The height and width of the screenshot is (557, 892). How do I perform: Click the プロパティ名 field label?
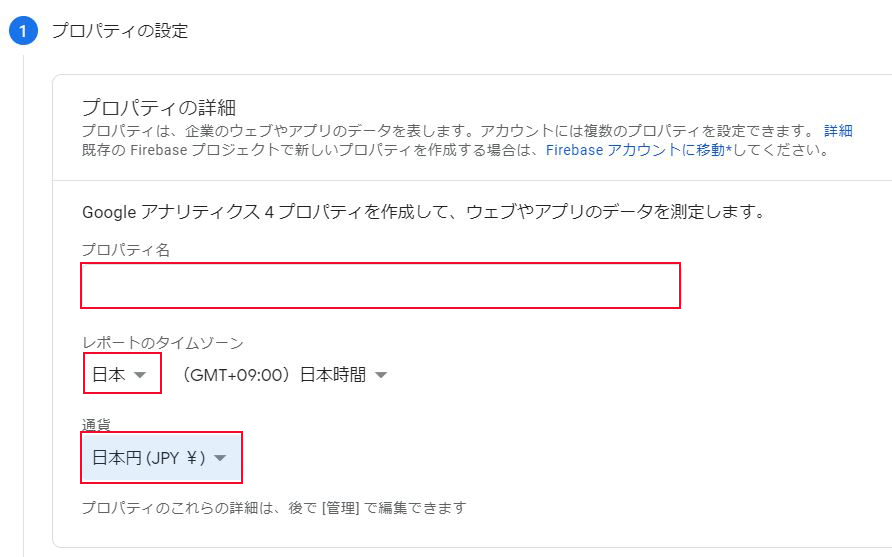point(125,250)
